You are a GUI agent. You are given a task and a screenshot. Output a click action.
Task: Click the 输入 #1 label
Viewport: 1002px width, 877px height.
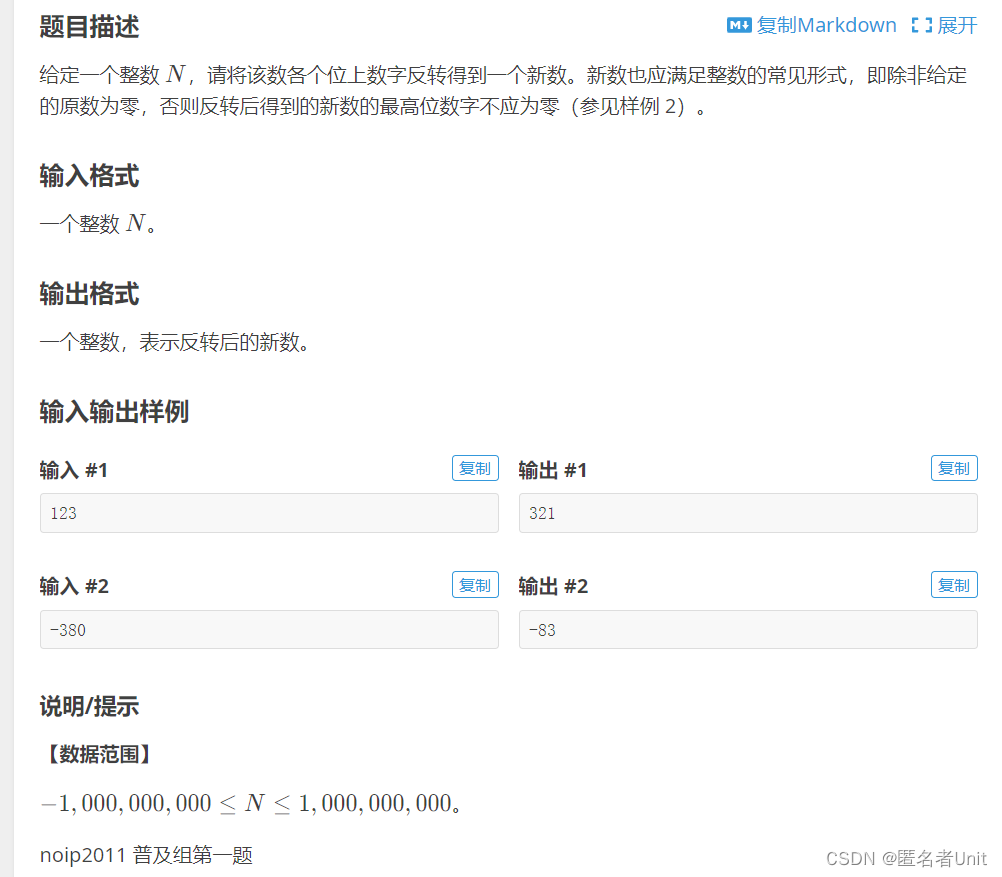(x=74, y=470)
